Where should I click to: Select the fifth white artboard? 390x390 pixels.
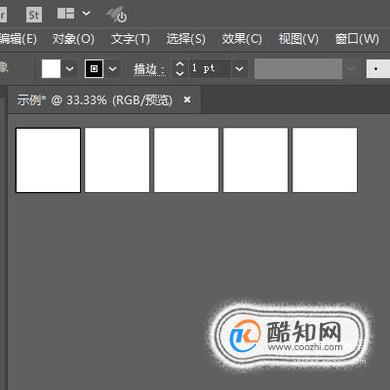(x=325, y=160)
